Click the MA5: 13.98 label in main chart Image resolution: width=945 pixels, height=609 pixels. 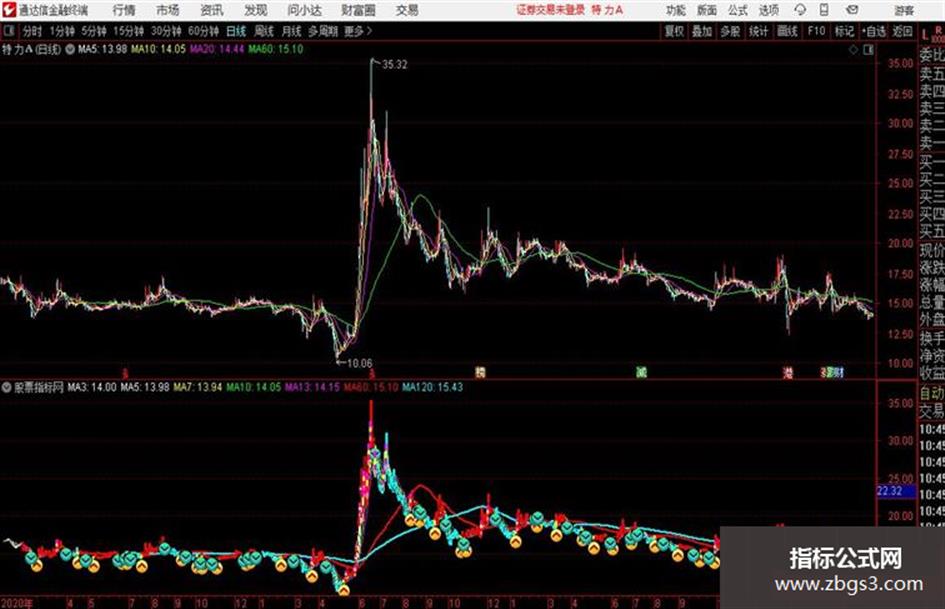point(102,49)
